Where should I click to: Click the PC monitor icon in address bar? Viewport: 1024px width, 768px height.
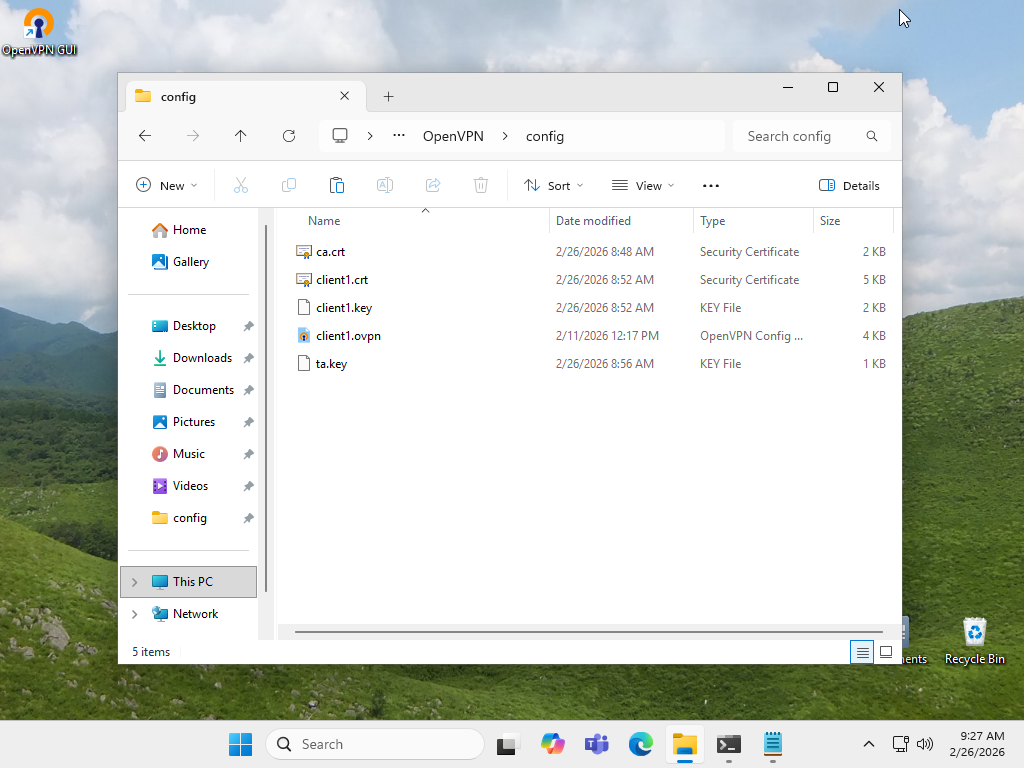click(340, 136)
